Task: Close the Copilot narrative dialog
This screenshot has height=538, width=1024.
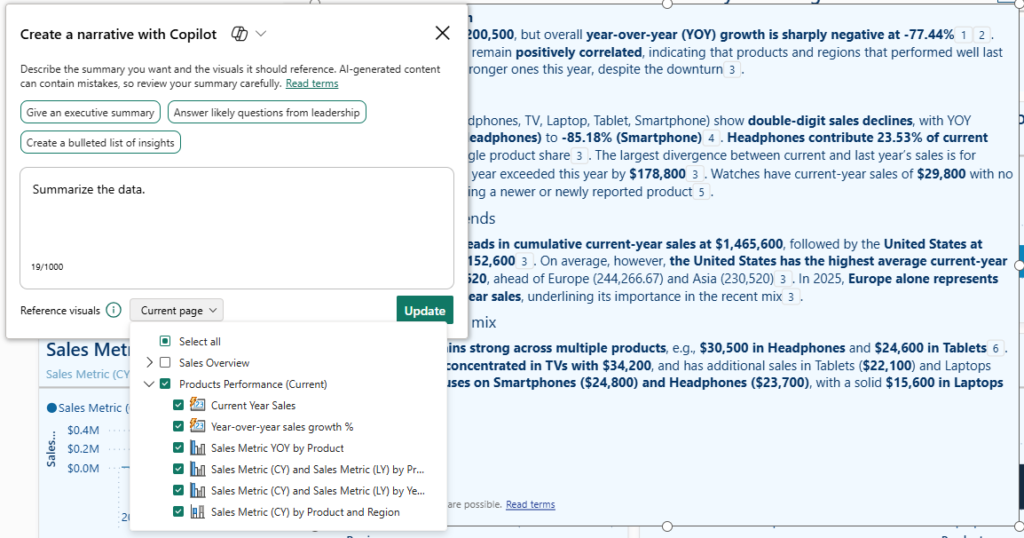Action: (442, 33)
